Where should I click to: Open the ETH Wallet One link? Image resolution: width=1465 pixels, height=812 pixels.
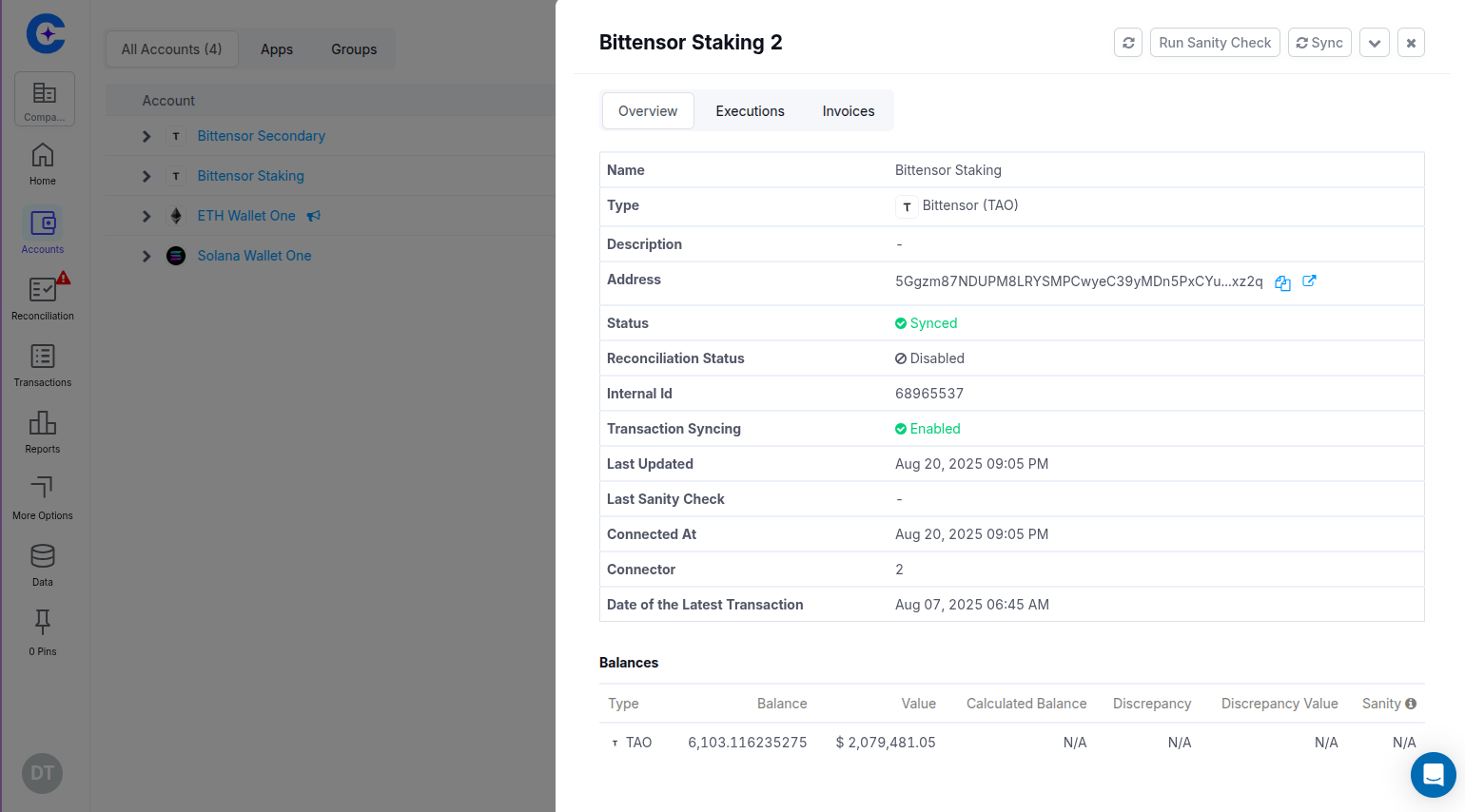click(246, 216)
